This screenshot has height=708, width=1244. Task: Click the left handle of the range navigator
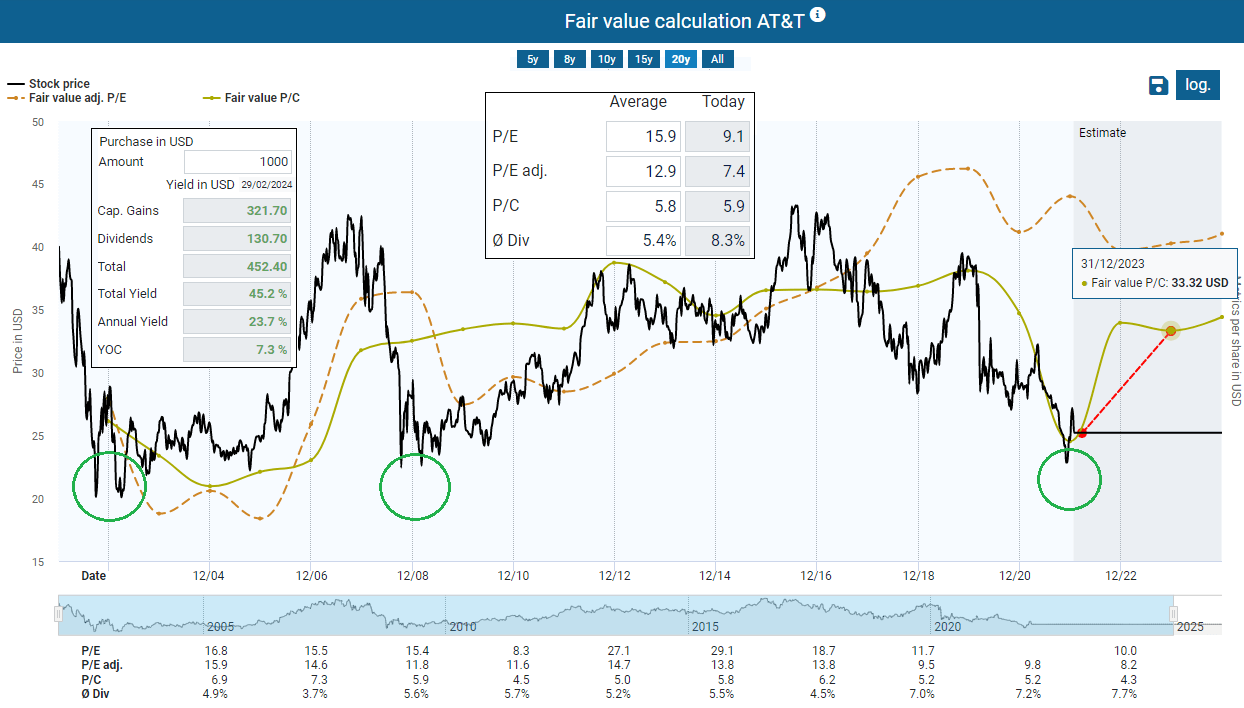(59, 615)
